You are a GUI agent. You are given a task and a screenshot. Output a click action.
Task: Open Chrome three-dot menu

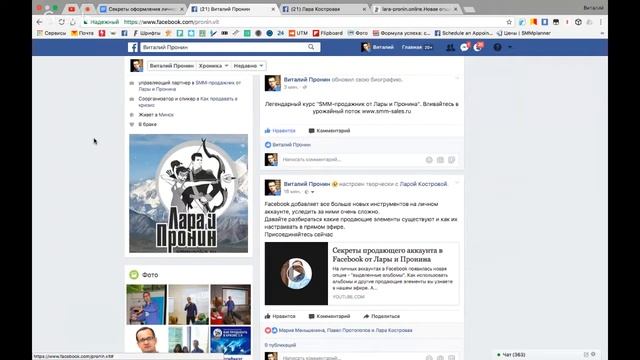click(601, 22)
